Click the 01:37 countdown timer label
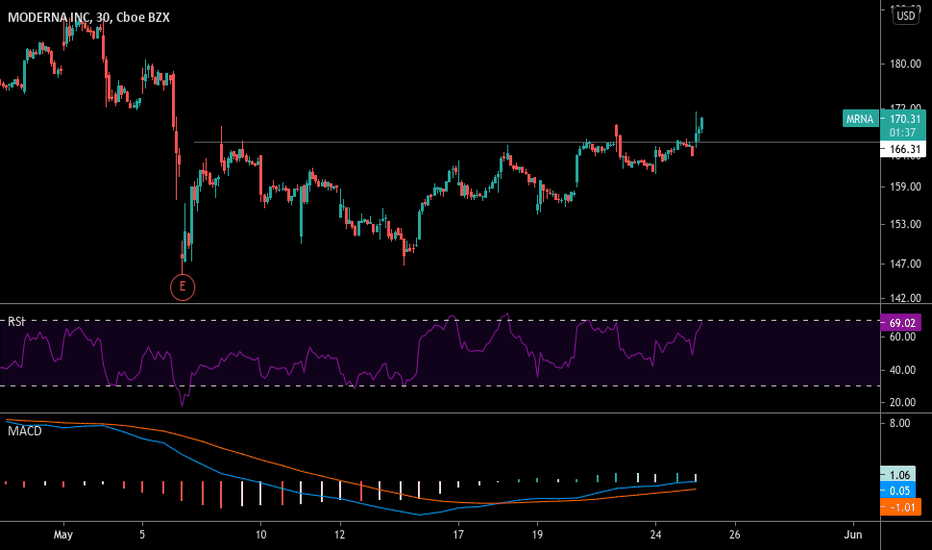 [902, 133]
